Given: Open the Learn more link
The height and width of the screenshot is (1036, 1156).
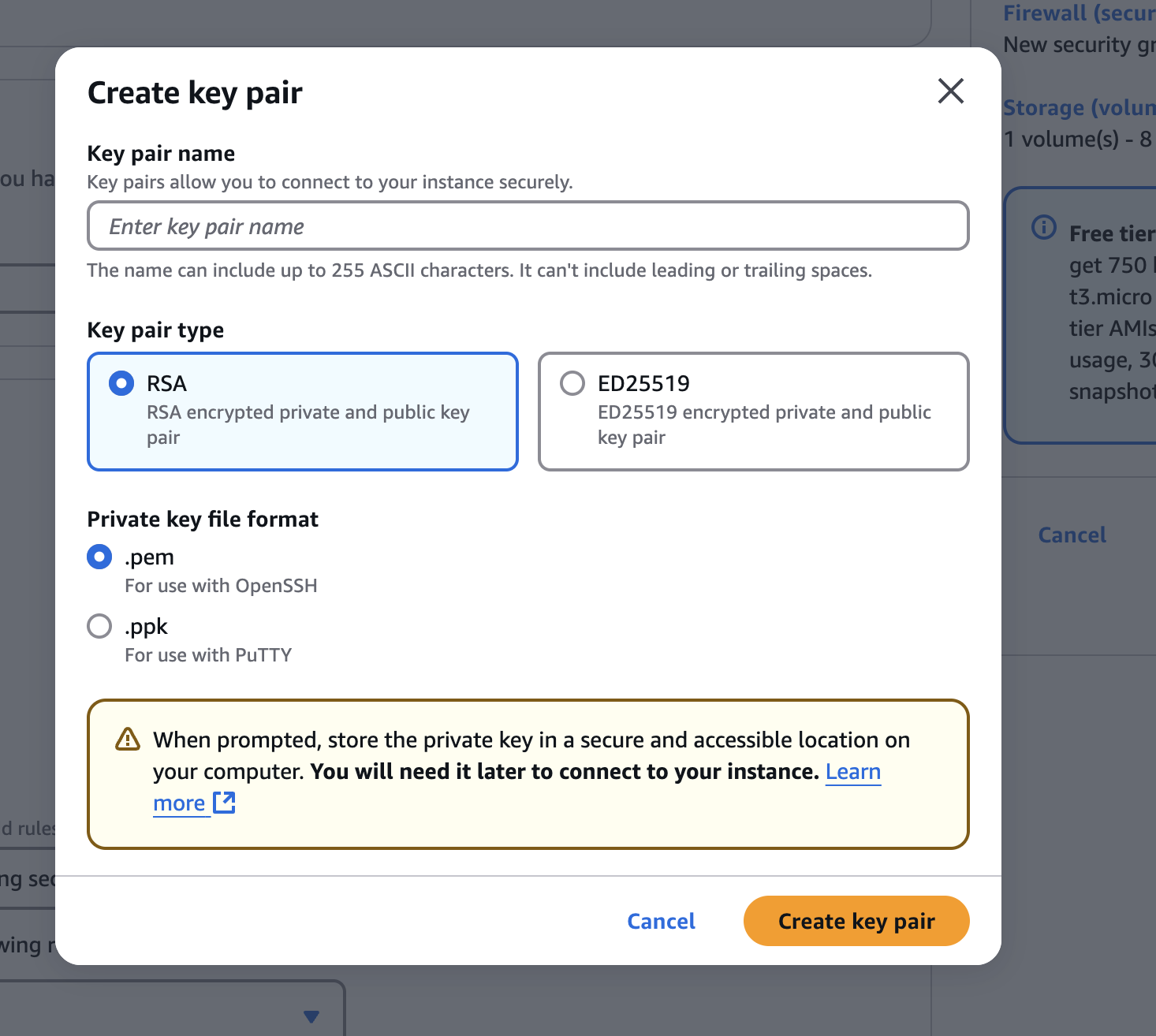Looking at the screenshot, I should pos(852,771).
